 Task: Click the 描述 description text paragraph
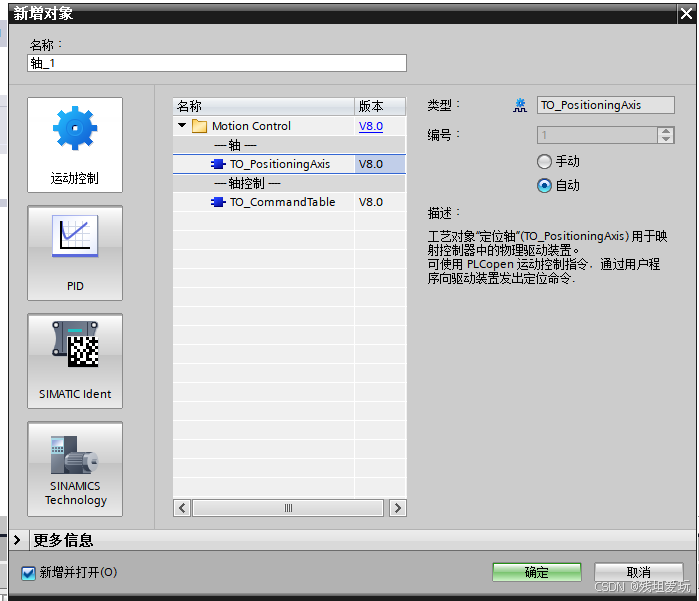click(547, 257)
